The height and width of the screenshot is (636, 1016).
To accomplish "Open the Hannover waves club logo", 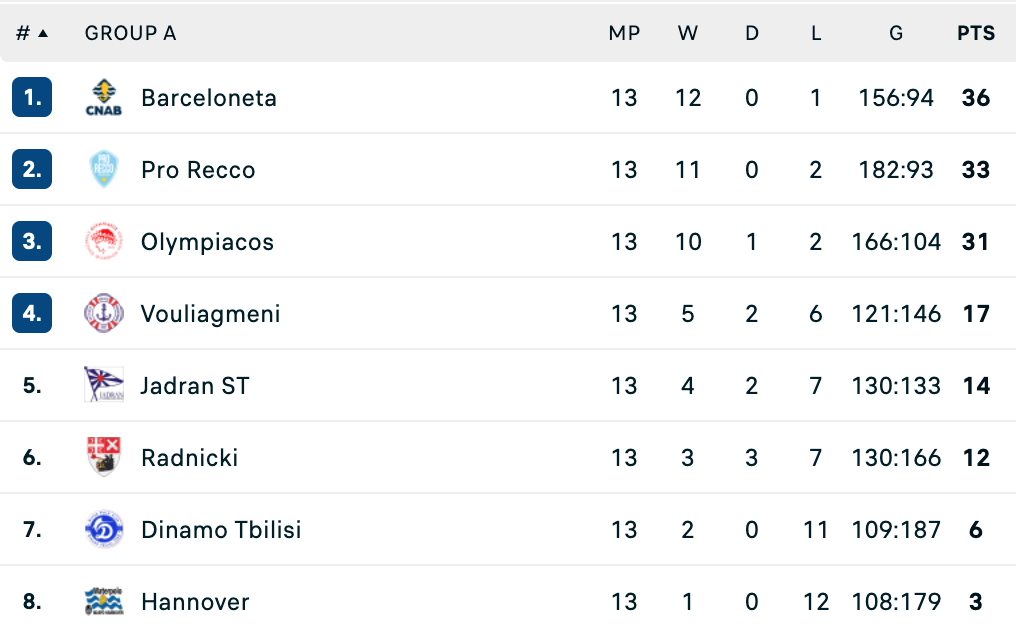I will (x=104, y=601).
